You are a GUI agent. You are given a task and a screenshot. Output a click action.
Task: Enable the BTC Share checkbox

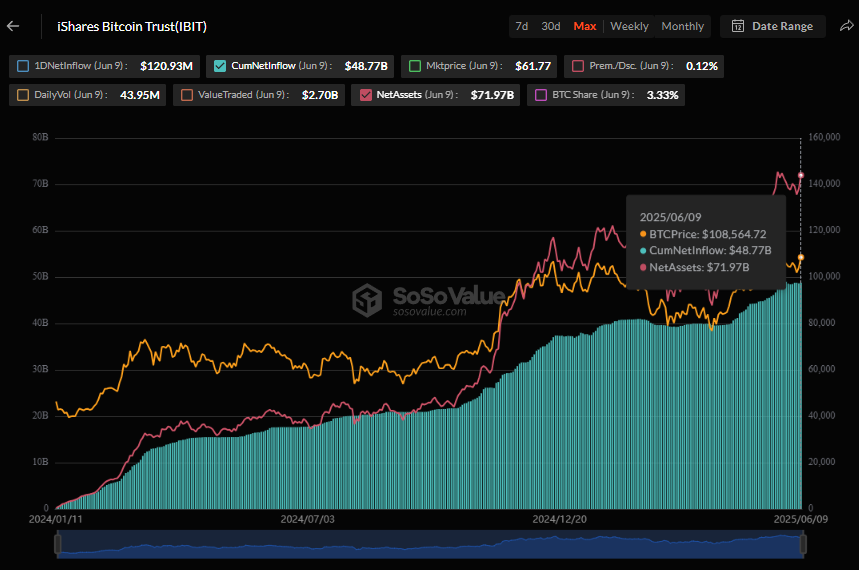coord(541,95)
